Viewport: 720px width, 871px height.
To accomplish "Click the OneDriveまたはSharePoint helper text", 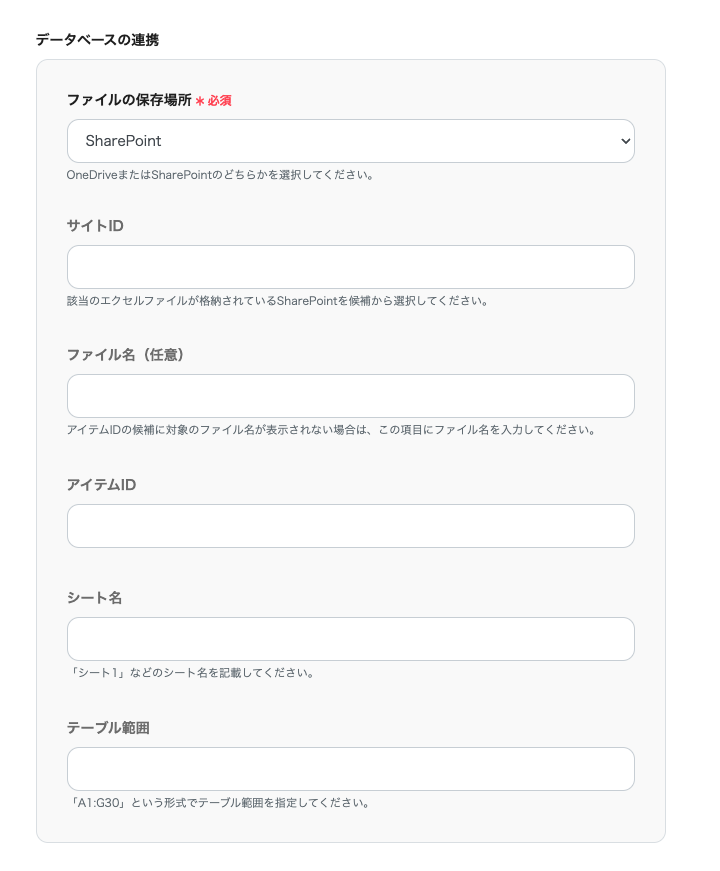I will coord(220,175).
